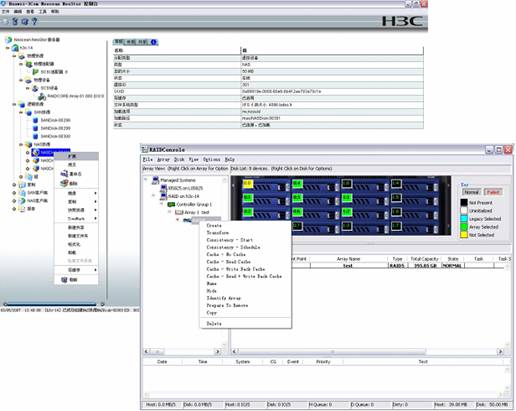
Task: Click the Controller Group 1 green card icon
Action: click(x=171, y=204)
